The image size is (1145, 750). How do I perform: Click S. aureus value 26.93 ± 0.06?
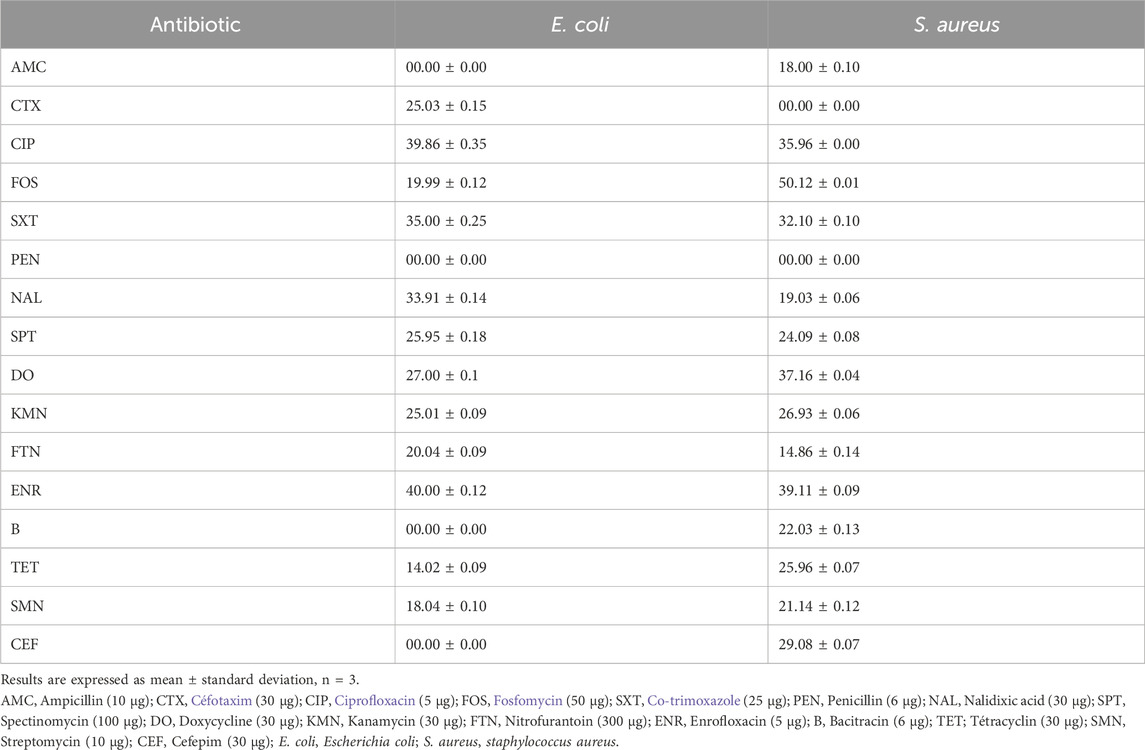pyautogui.click(x=819, y=413)
